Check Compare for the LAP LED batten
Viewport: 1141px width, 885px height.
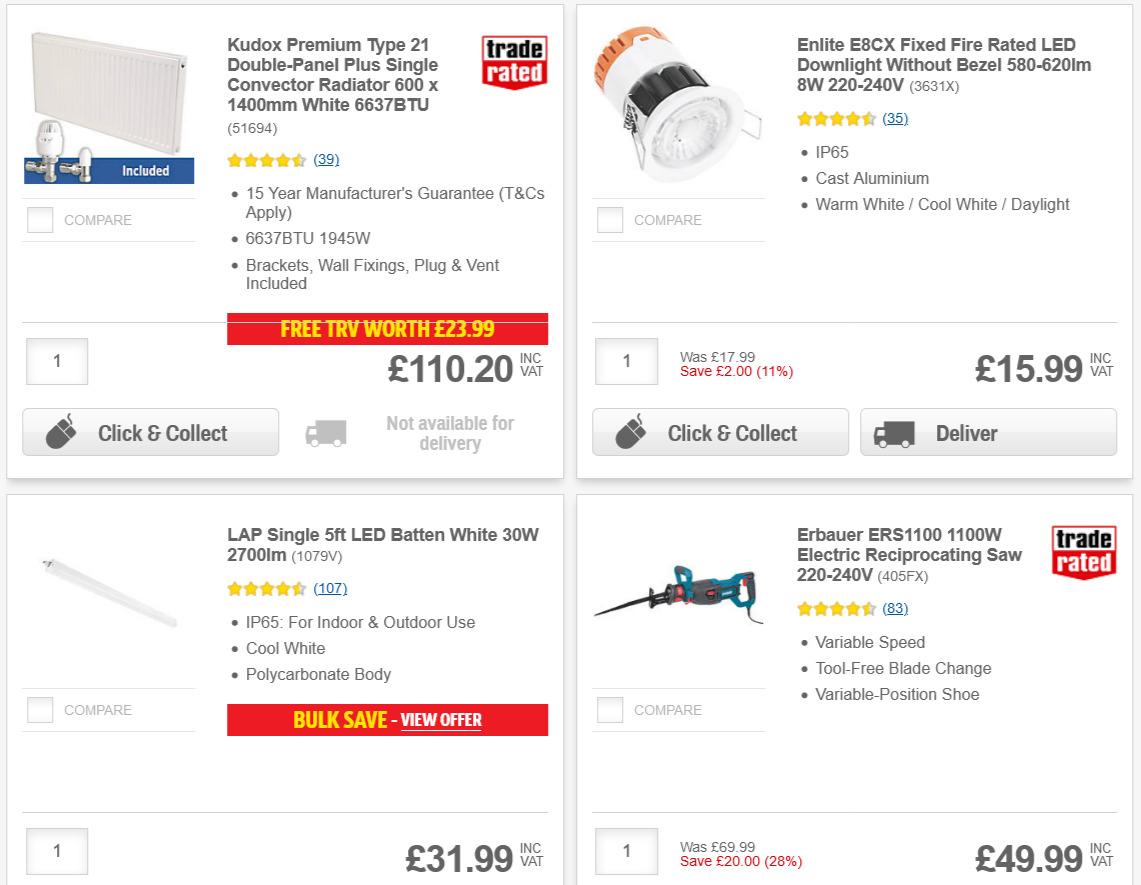[x=40, y=710]
